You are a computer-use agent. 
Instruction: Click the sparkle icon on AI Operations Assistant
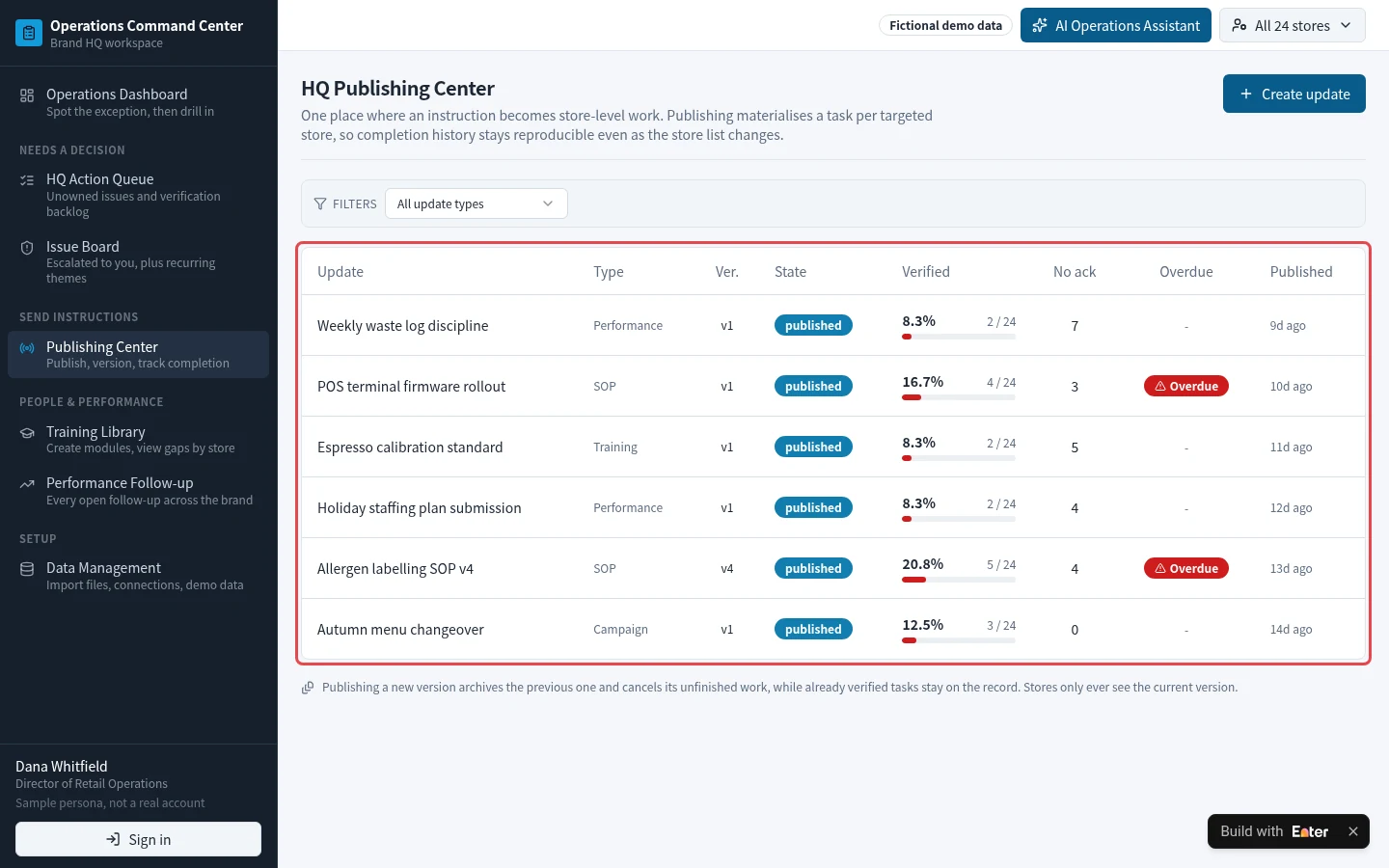pyautogui.click(x=1040, y=26)
